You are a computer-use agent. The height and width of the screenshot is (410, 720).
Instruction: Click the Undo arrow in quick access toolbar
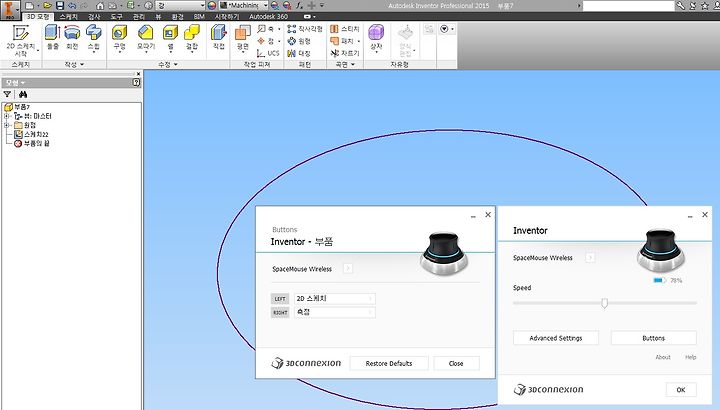coord(72,6)
